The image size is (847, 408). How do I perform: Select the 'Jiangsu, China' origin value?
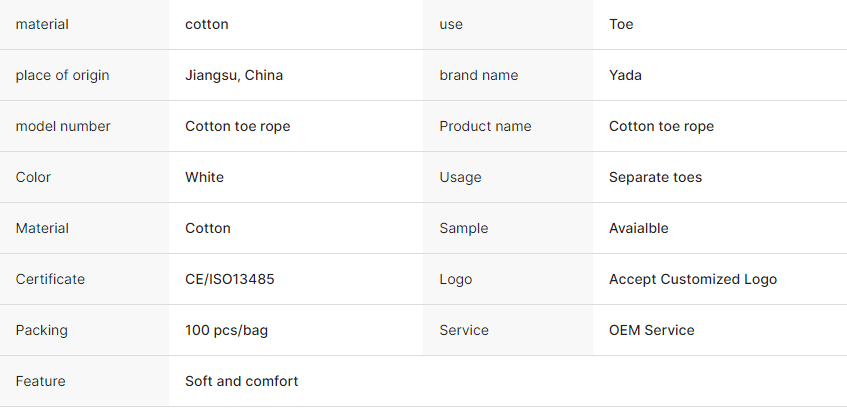(x=234, y=75)
